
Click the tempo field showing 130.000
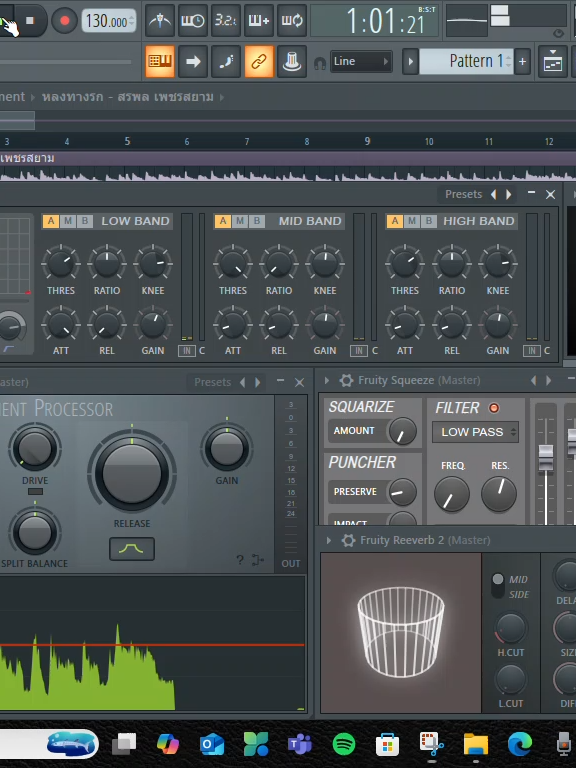(108, 21)
